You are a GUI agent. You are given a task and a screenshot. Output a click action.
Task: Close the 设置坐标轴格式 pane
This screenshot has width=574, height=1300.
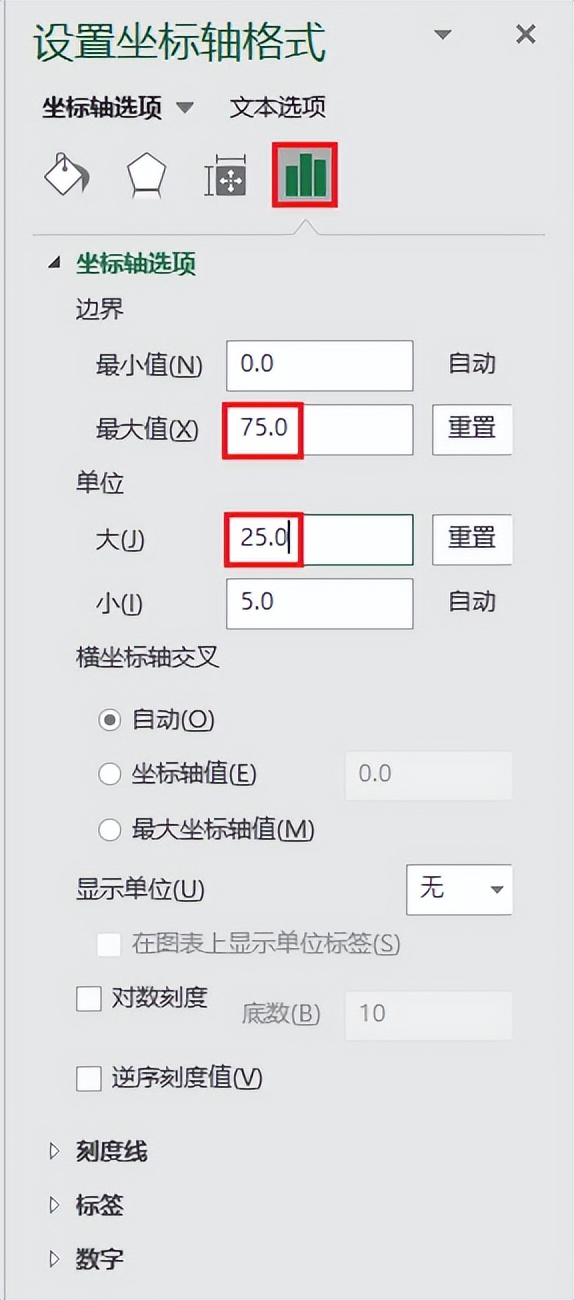[x=525, y=35]
